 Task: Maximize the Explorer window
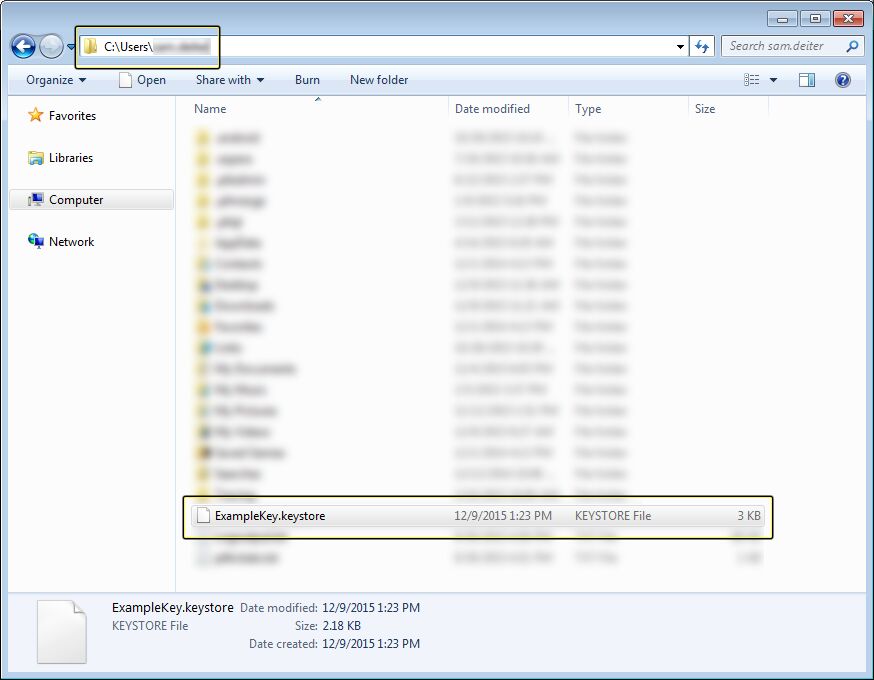(x=815, y=18)
